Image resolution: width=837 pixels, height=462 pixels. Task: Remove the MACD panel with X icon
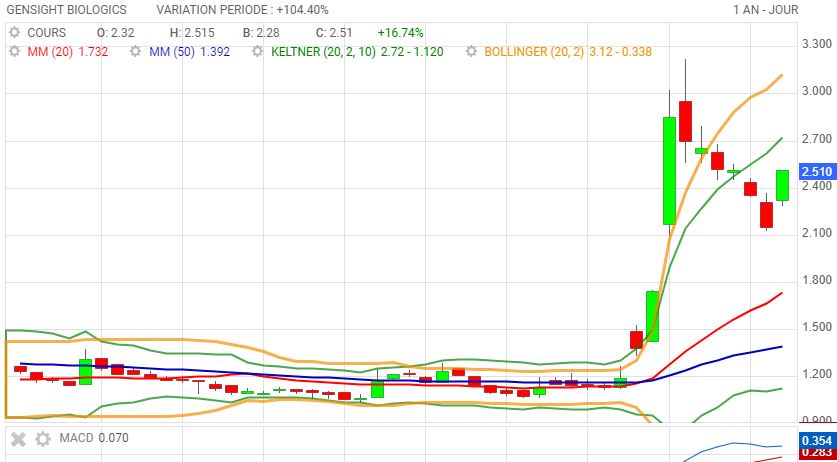tap(16, 438)
